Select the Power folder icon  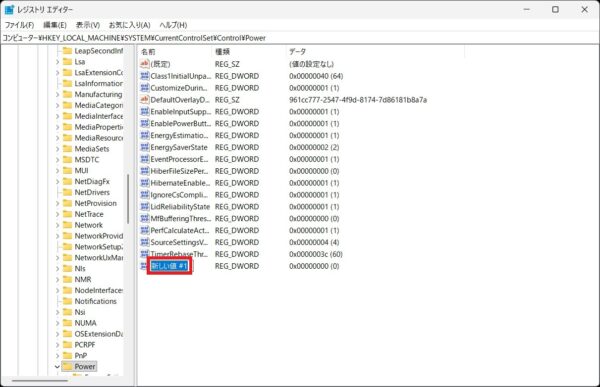click(67, 366)
